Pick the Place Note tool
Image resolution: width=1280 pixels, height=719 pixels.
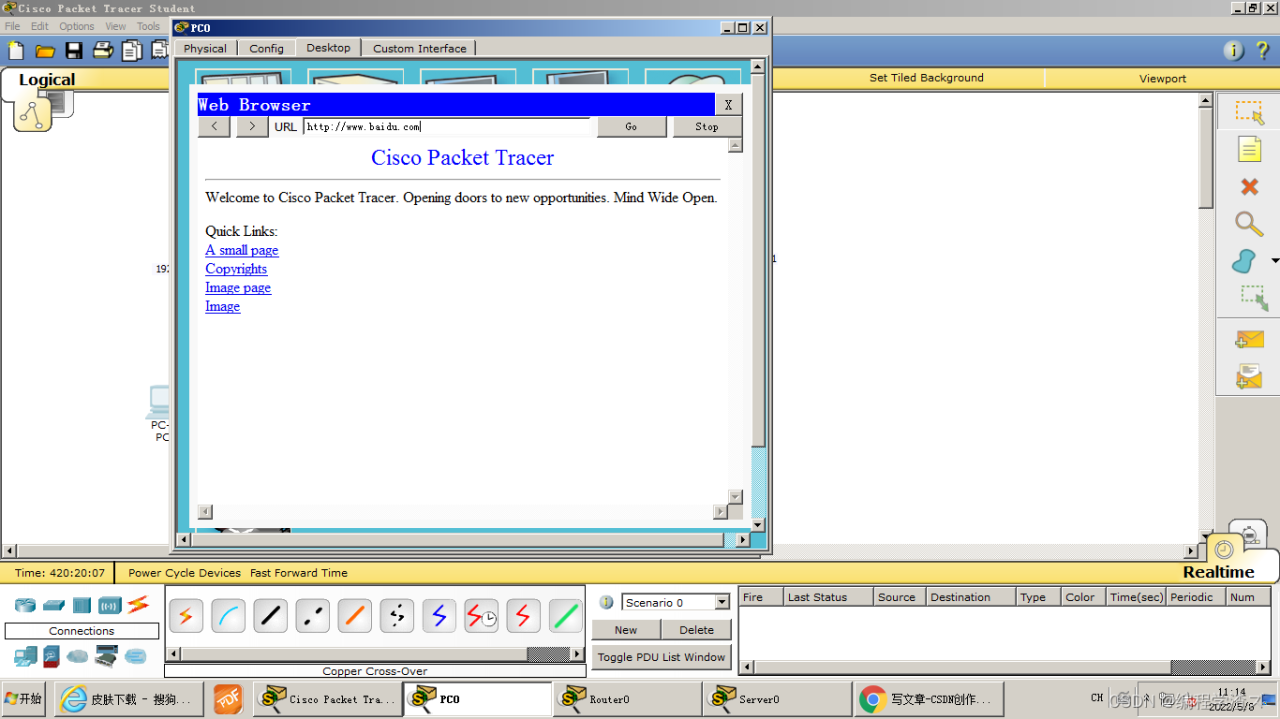1249,149
